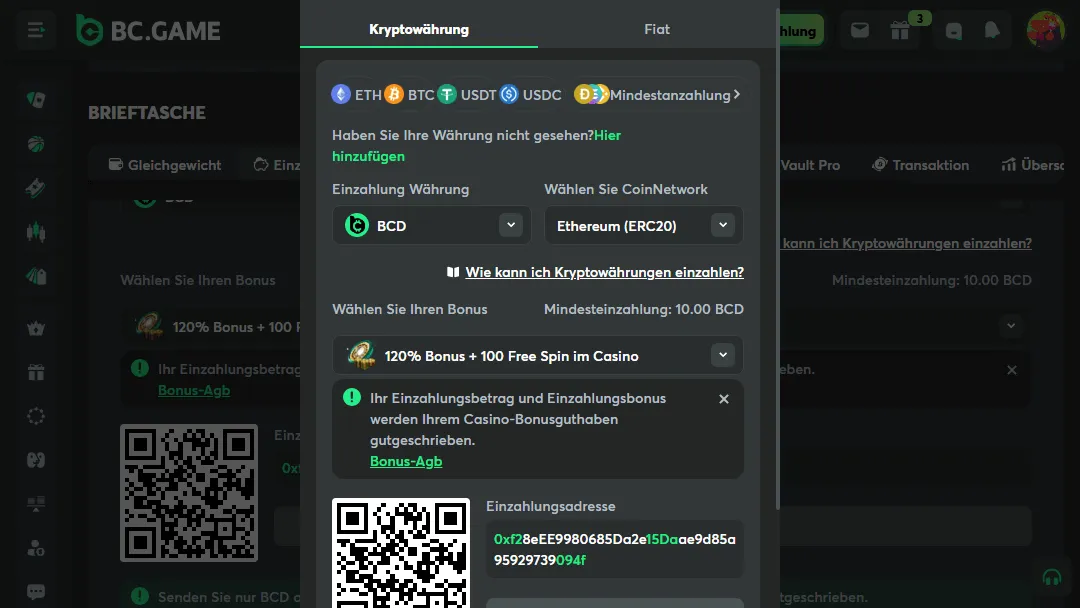Open the BCD deposit currency dropdown

coord(432,225)
